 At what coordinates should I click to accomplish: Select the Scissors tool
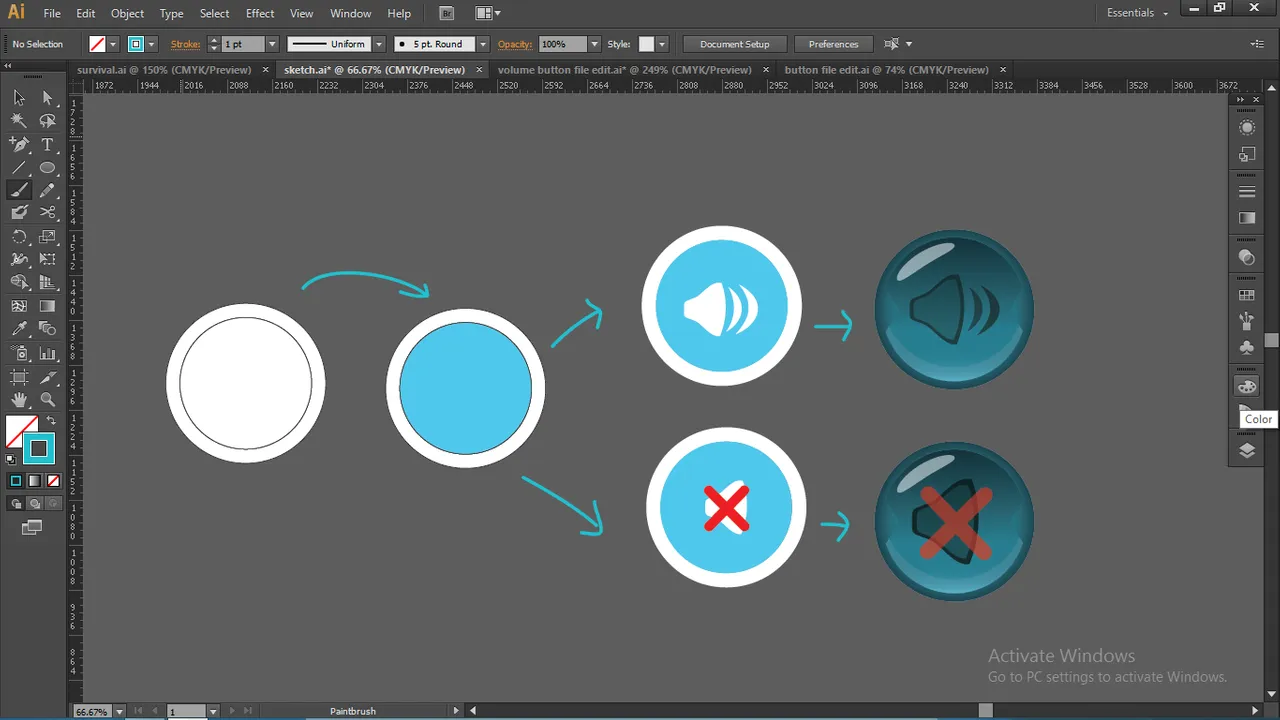47,213
